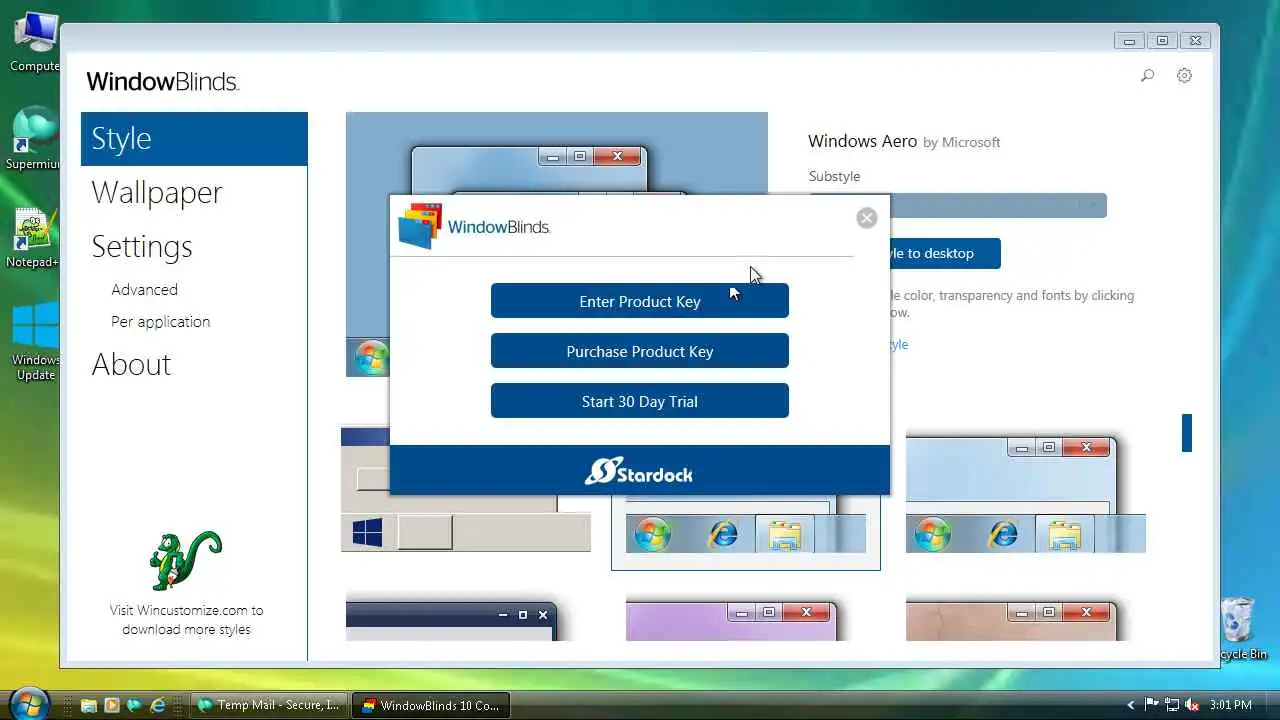Click the muted volume tray icon
1280x720 pixels.
(x=1191, y=705)
